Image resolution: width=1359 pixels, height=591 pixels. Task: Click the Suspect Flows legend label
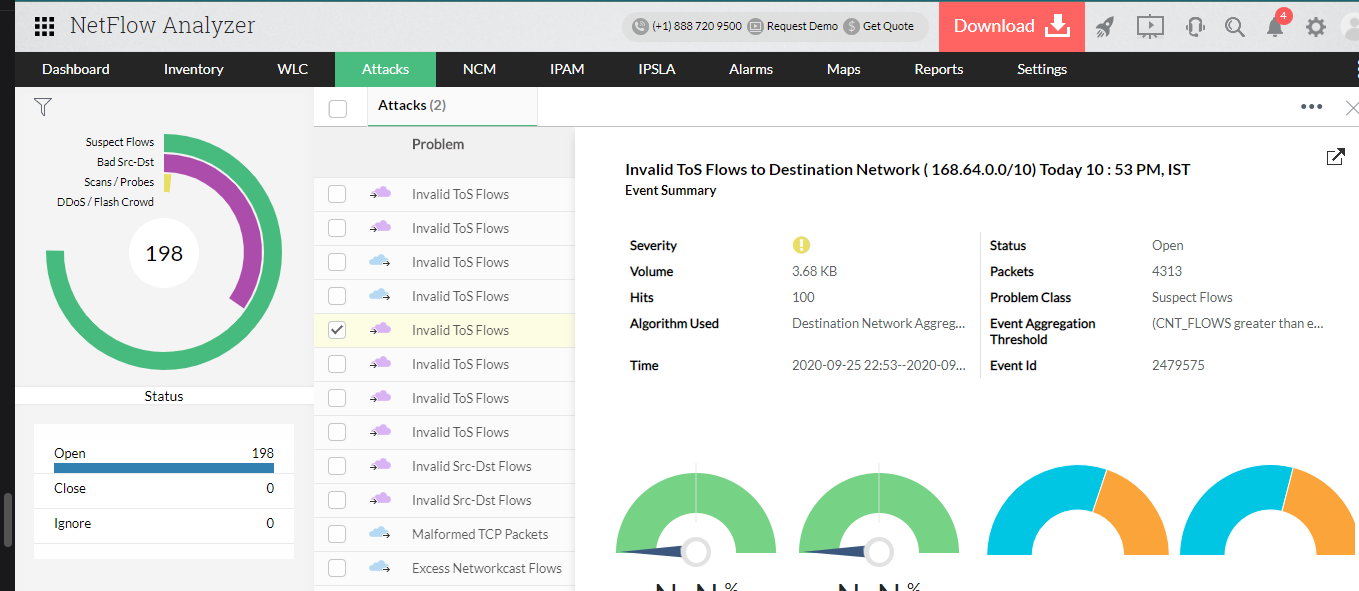[120, 142]
